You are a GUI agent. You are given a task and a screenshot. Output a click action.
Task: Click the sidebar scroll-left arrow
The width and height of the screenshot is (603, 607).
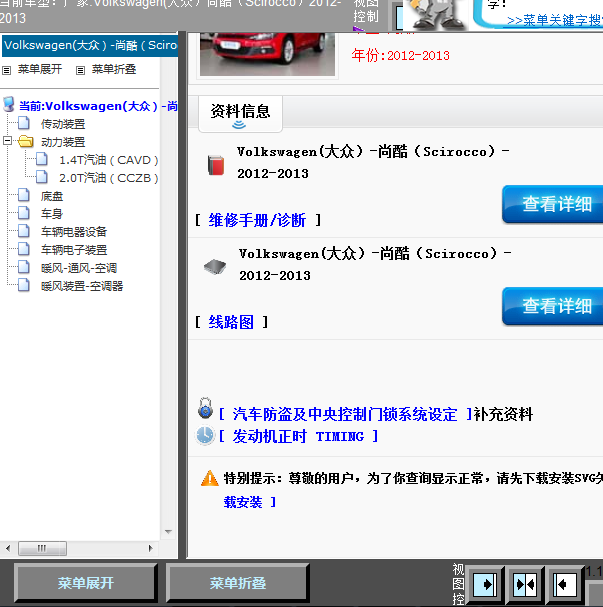click(8, 548)
